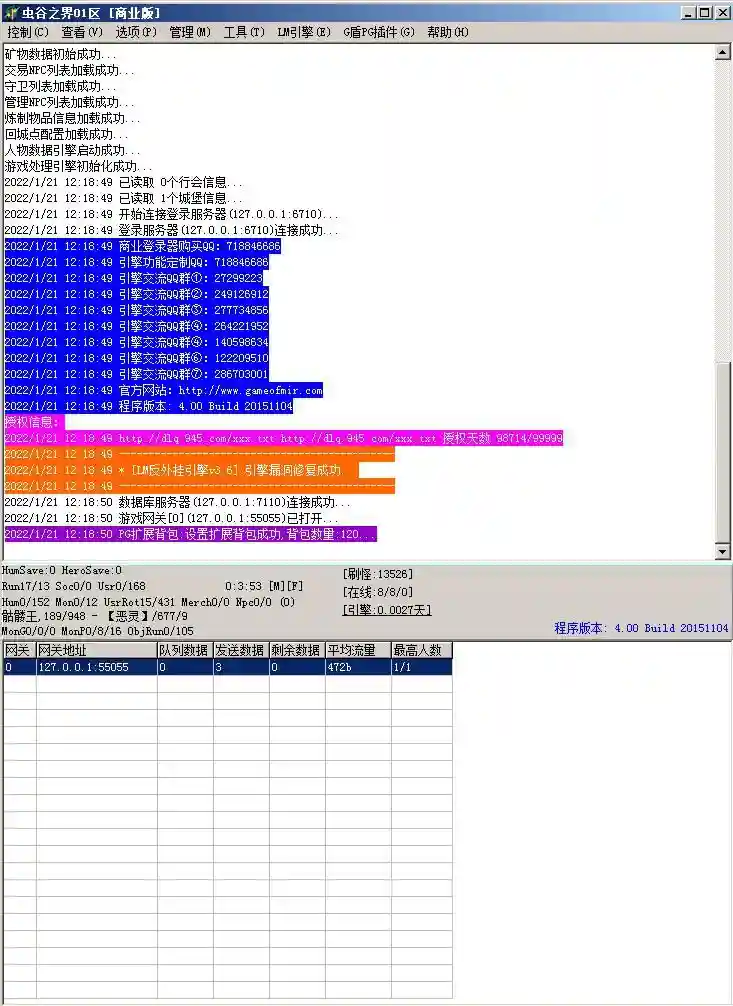Click orange line LM反外挂引擎 引擎漏洞修复成功
Screen dimensions: 733x1006
click(x=182, y=470)
